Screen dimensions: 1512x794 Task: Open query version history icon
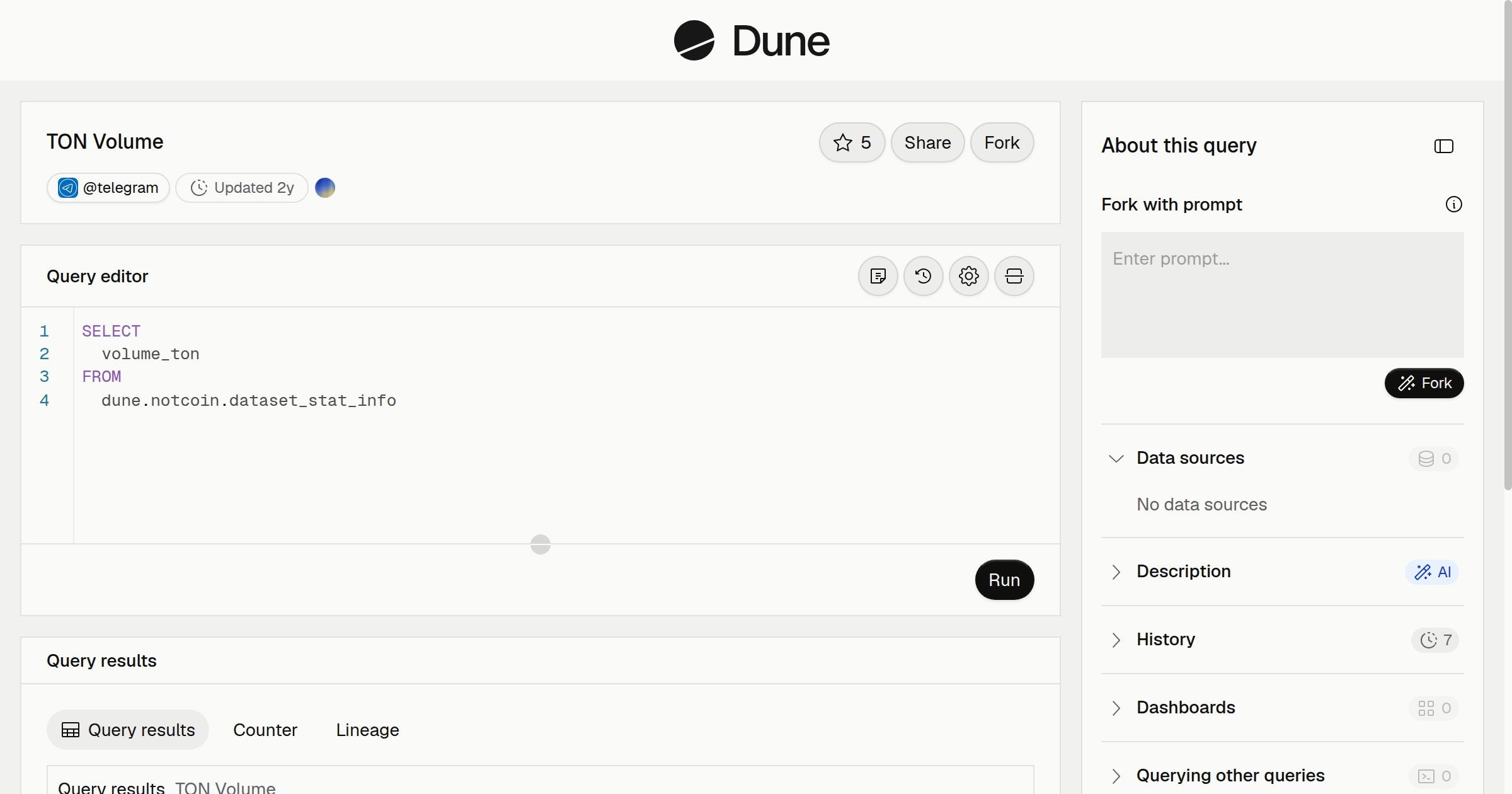tap(924, 276)
